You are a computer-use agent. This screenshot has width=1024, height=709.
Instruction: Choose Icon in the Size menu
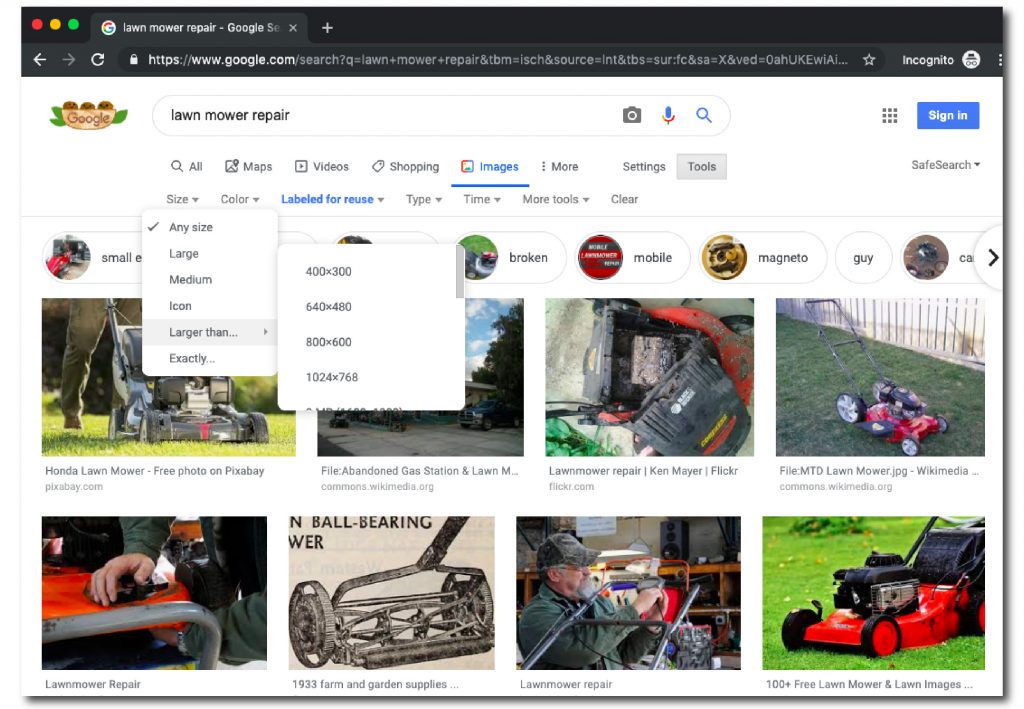(x=210, y=306)
